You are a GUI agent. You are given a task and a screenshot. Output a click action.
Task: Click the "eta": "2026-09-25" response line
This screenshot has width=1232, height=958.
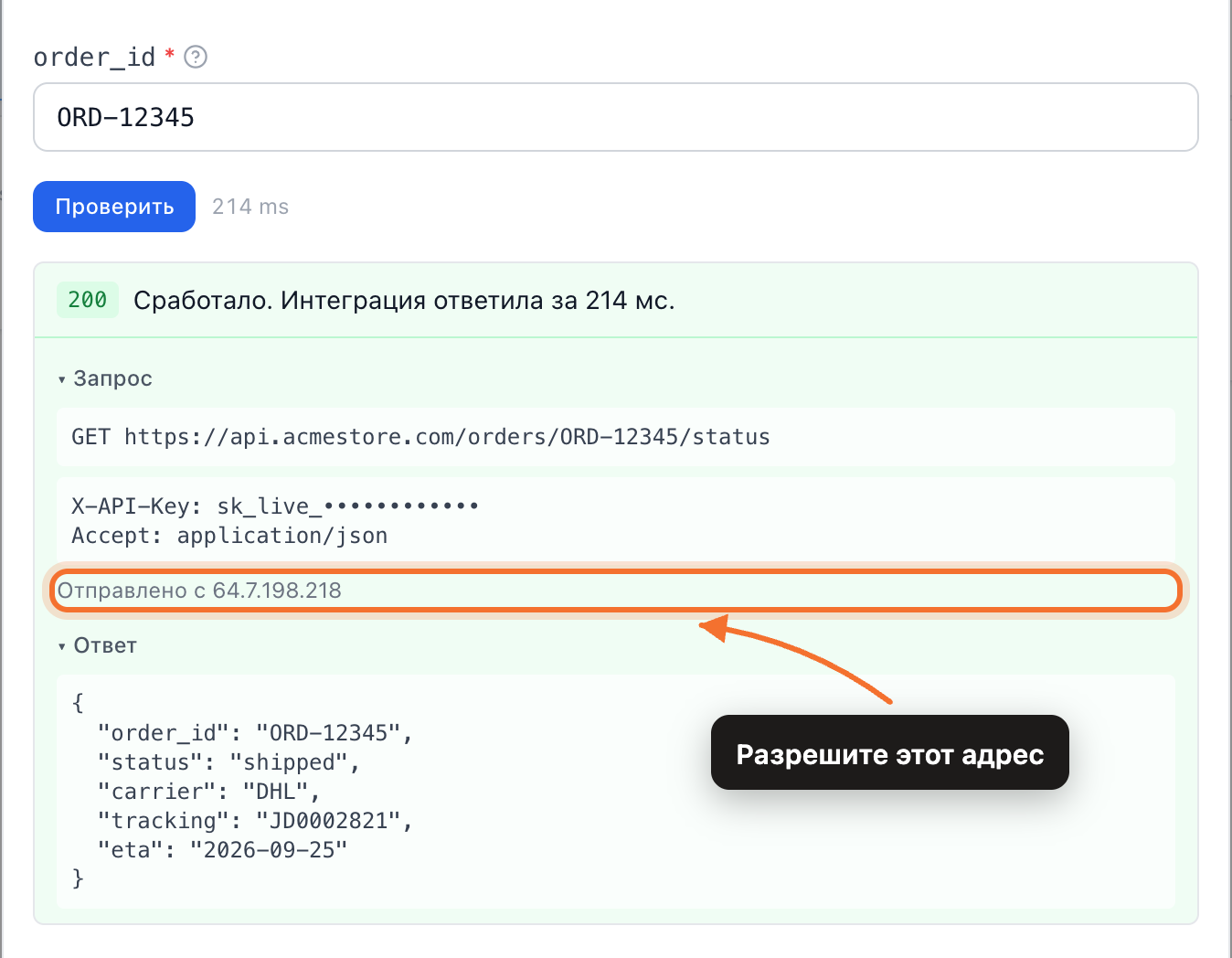coord(222,850)
